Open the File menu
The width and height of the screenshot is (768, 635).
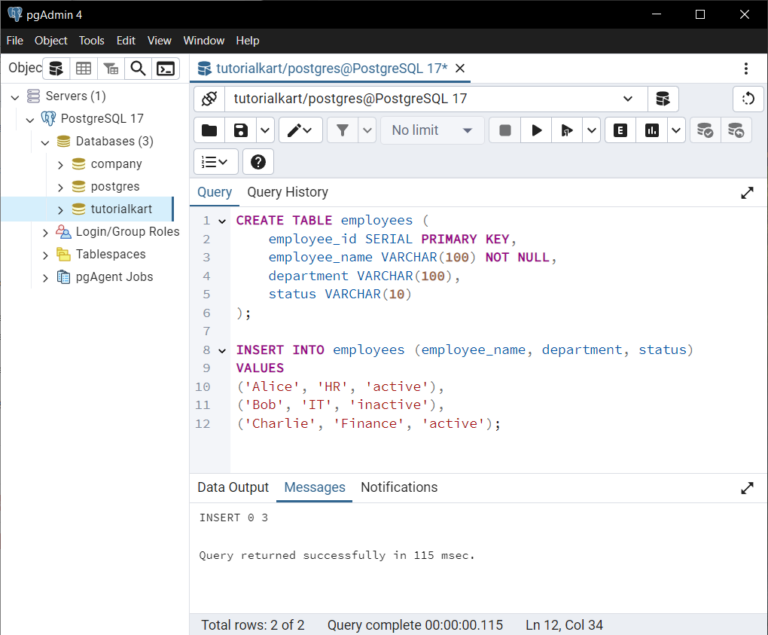(x=15, y=41)
